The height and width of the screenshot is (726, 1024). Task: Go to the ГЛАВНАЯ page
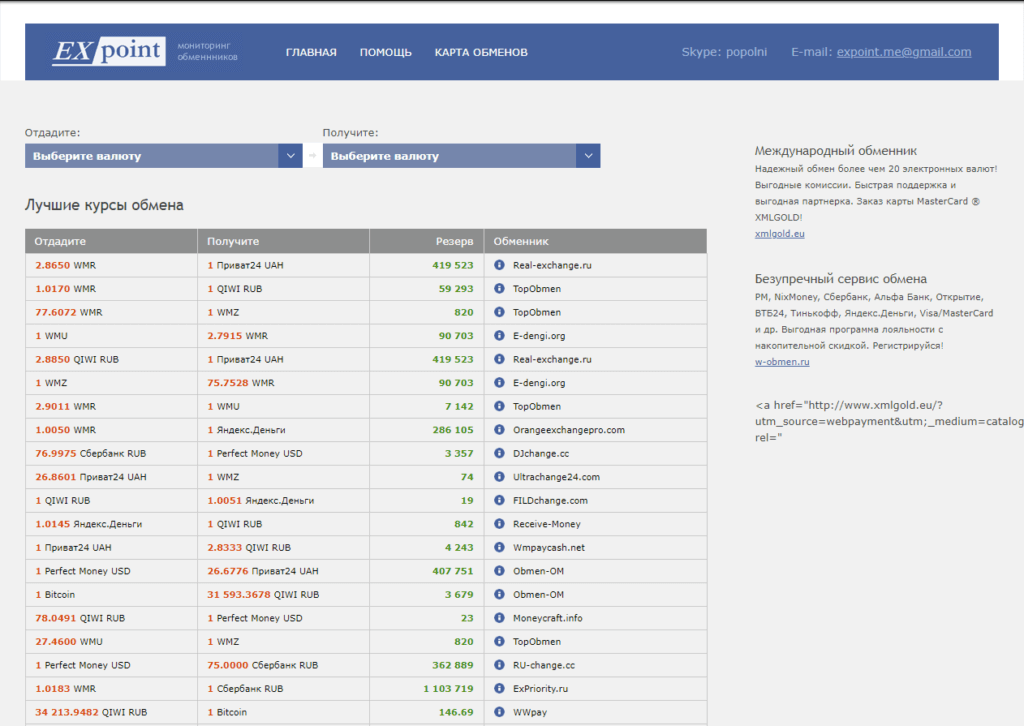tap(311, 52)
